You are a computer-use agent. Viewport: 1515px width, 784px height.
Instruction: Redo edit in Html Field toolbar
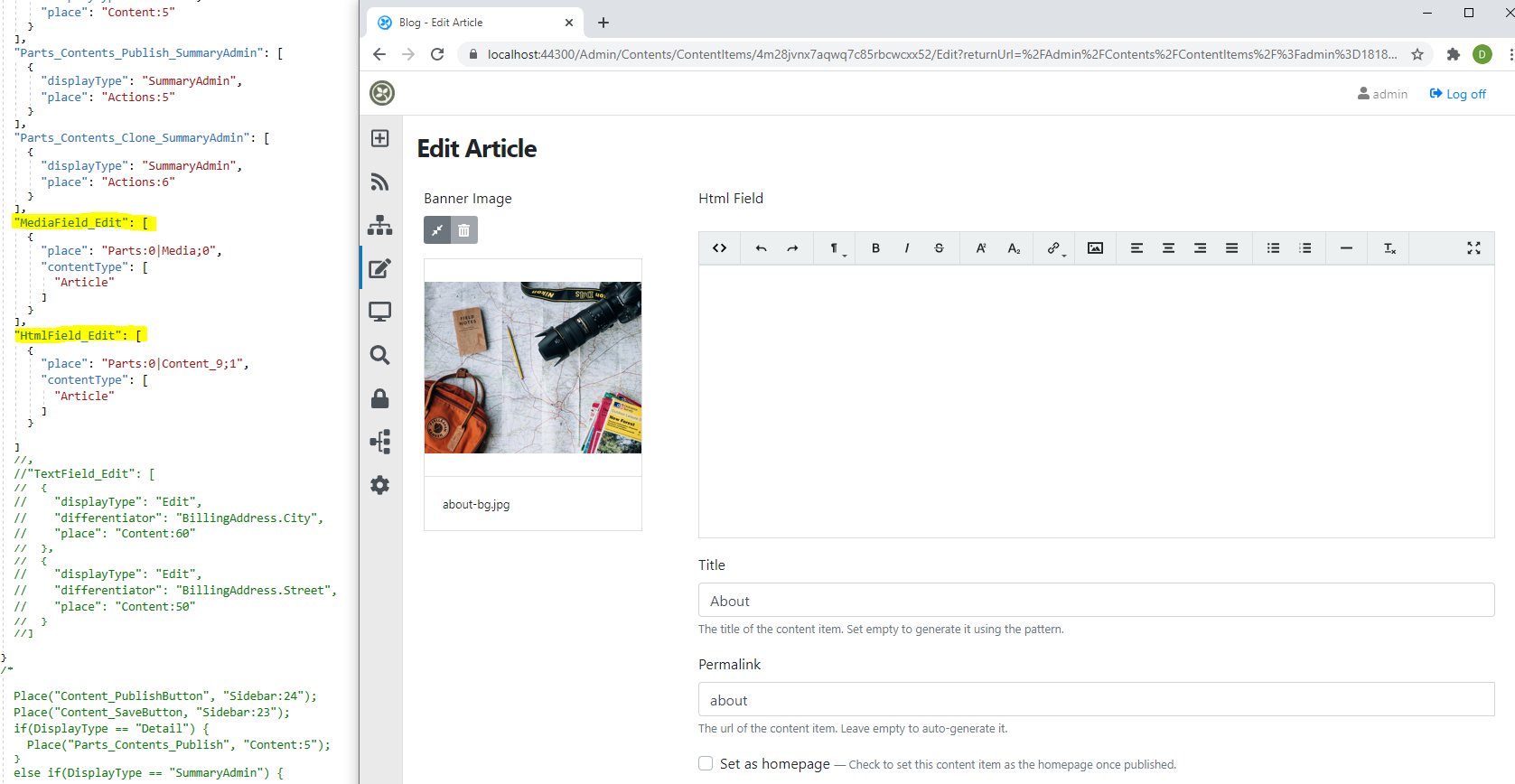(x=792, y=248)
